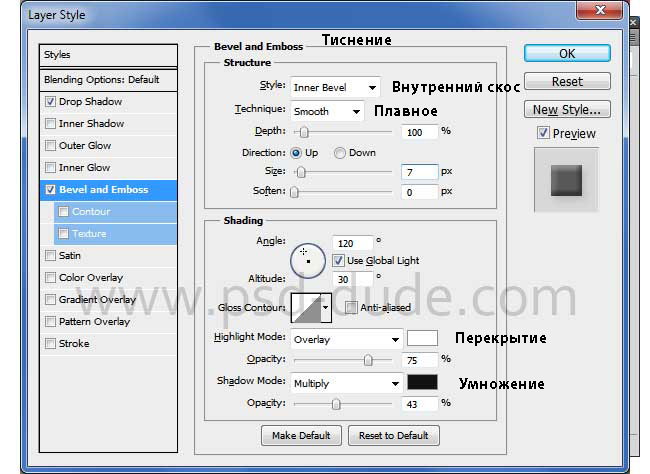
Task: Click the Highlight Opacity field showing 75
Action: 420,360
